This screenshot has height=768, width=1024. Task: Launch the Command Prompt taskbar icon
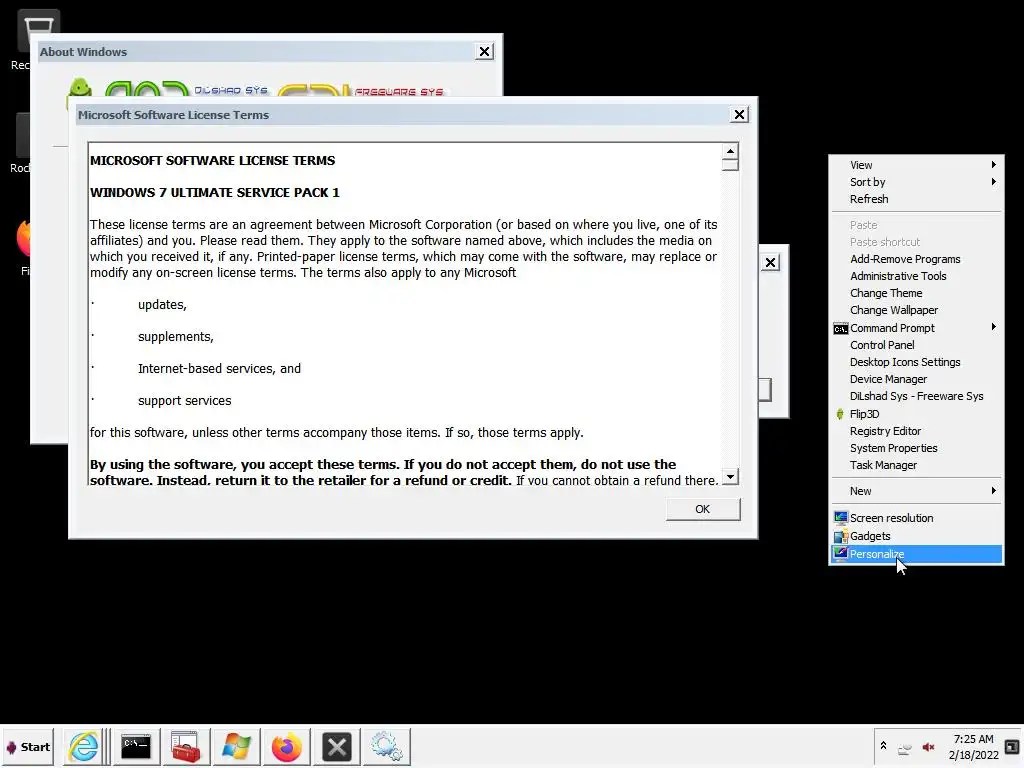tap(136, 746)
